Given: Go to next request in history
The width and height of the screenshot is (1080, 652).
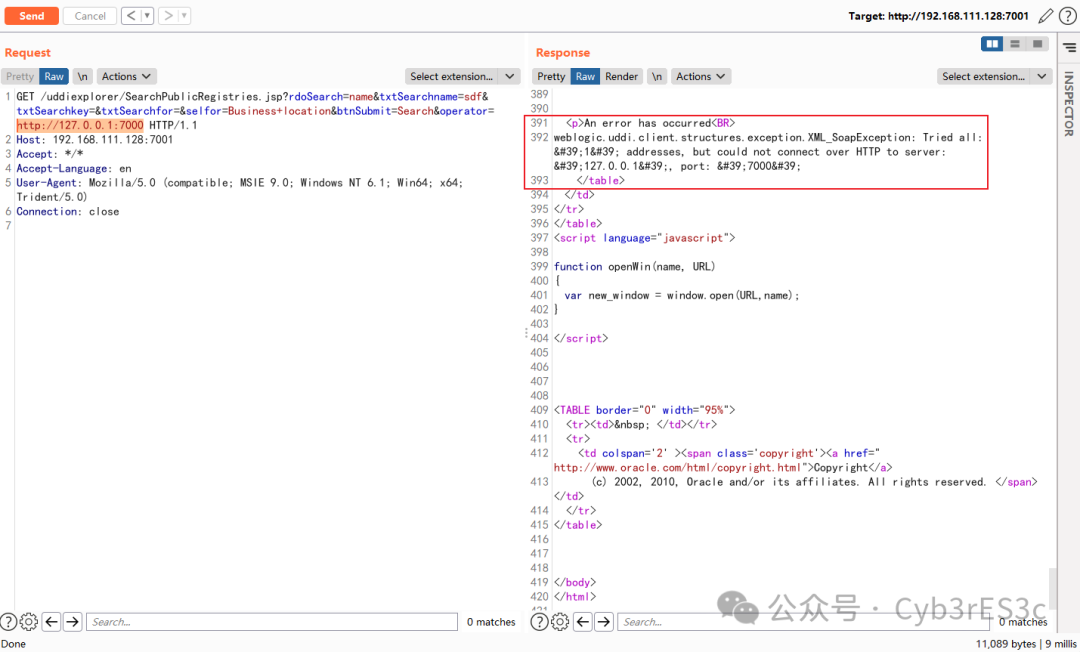Looking at the screenshot, I should click(168, 16).
